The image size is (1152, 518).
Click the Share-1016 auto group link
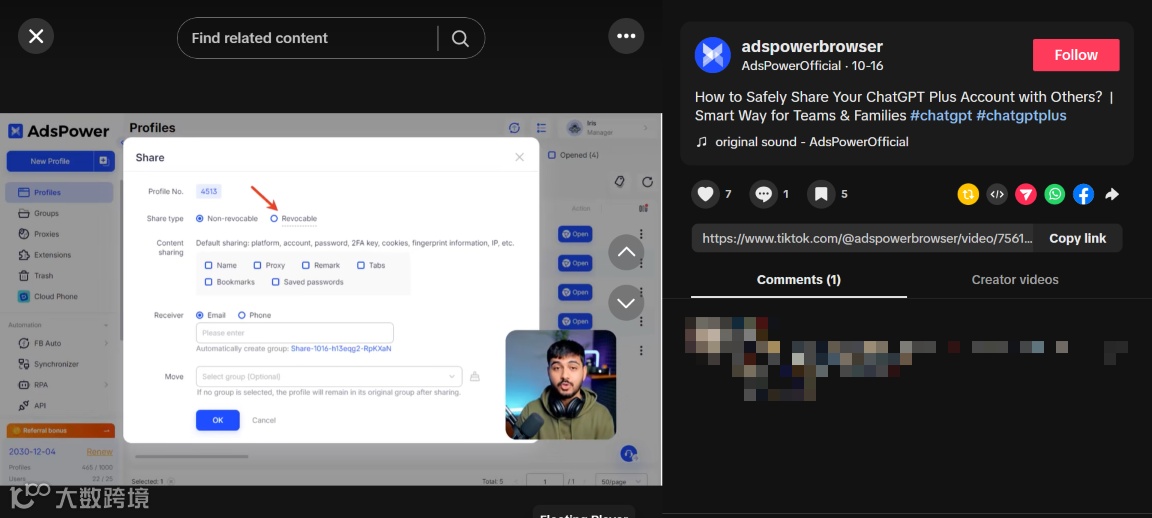341,349
